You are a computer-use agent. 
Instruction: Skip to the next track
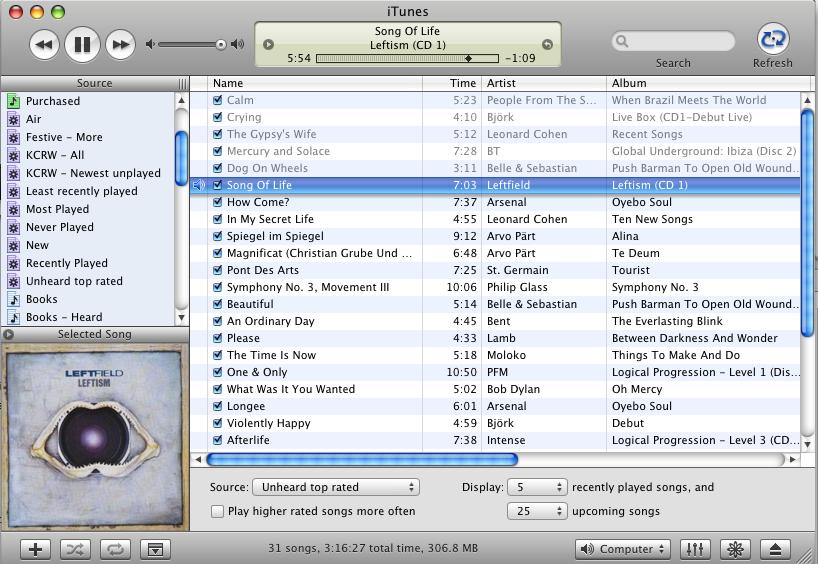(x=120, y=44)
